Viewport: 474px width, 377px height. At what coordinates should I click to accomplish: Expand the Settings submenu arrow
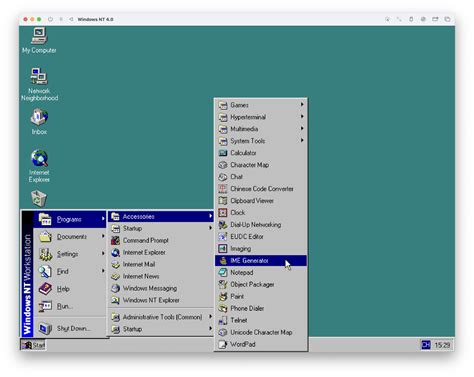point(103,254)
